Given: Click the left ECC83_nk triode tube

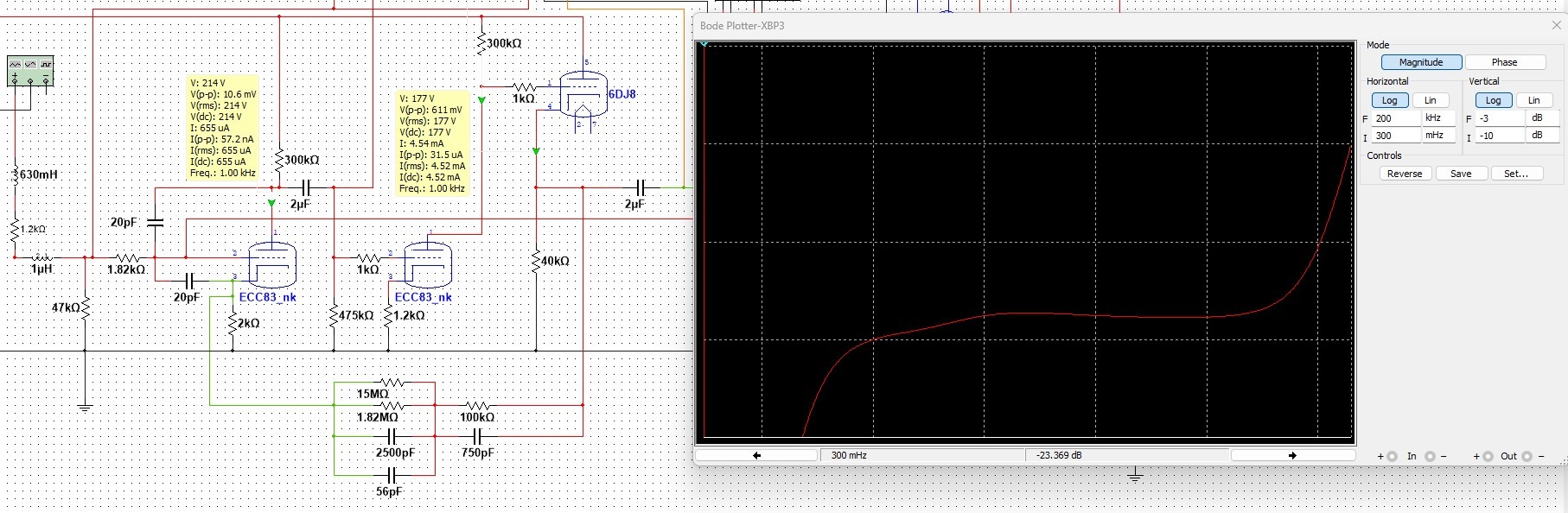Looking at the screenshot, I should point(272,264).
